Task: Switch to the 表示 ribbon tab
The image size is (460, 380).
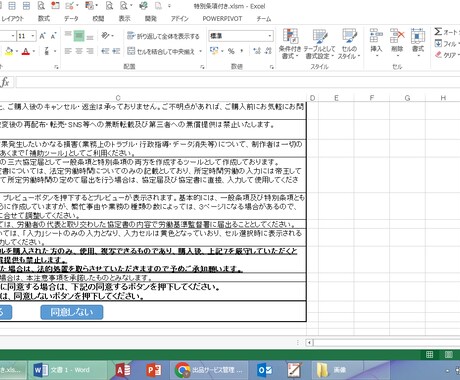Action: (x=125, y=19)
